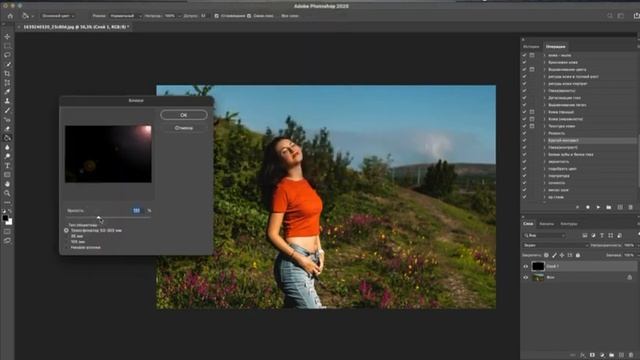Create new adjustment layer icon

click(602, 355)
